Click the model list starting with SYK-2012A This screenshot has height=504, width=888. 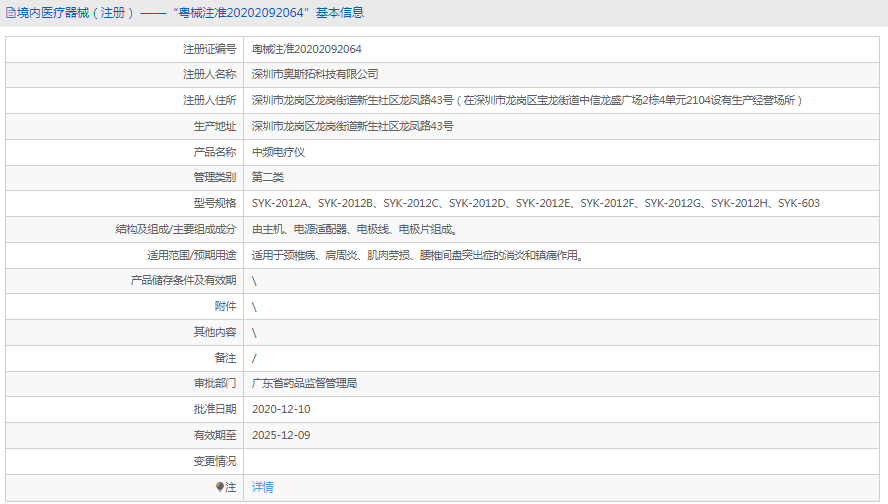(536, 203)
